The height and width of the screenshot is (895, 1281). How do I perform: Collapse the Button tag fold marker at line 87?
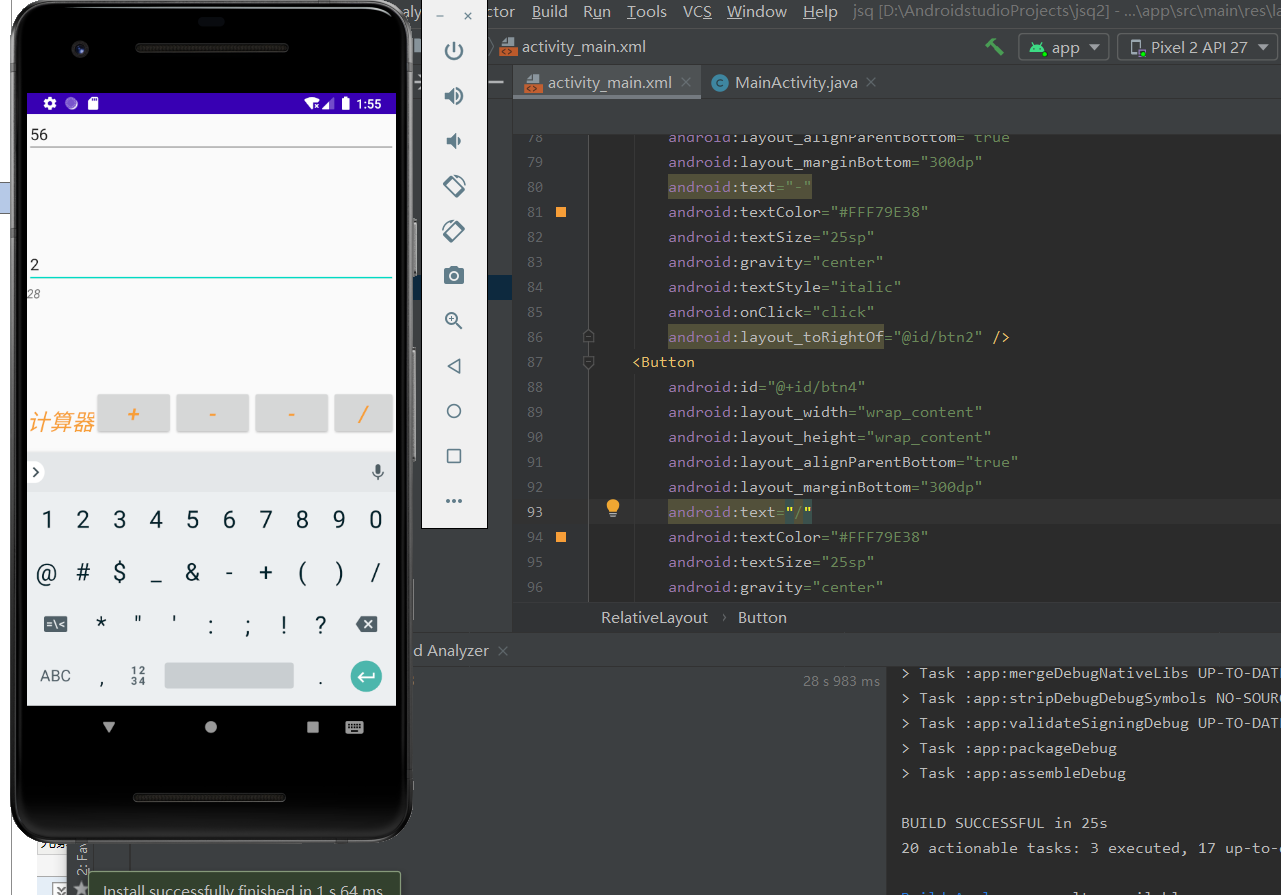pos(589,362)
